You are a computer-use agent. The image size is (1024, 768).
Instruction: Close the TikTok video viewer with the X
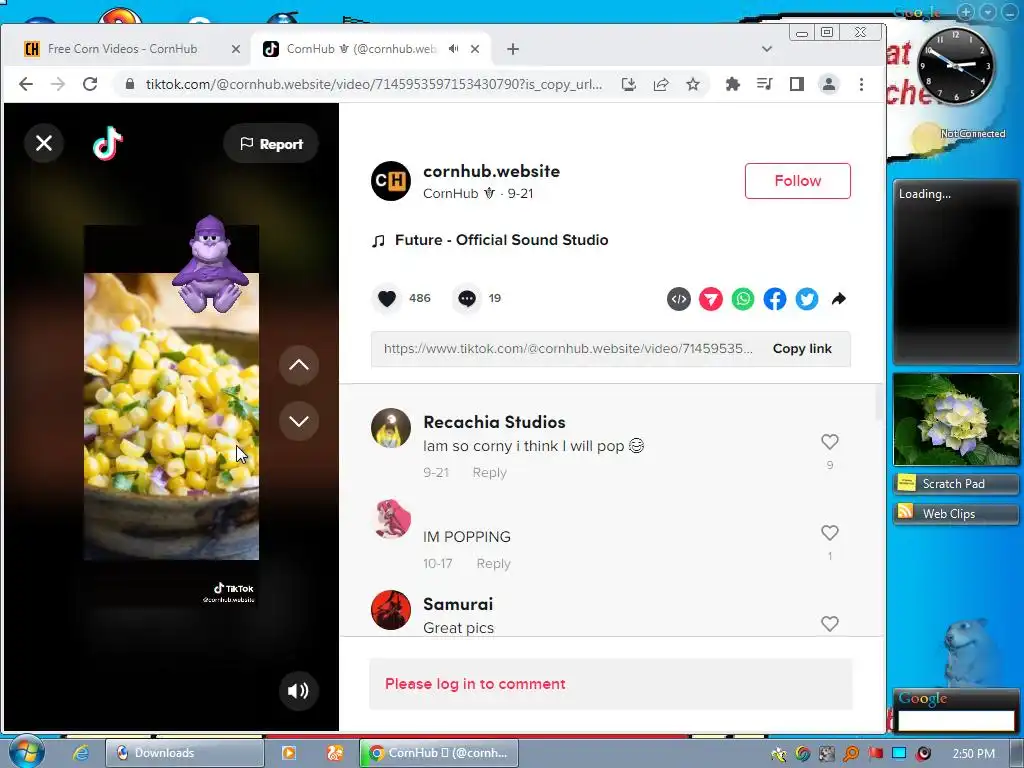click(x=44, y=143)
